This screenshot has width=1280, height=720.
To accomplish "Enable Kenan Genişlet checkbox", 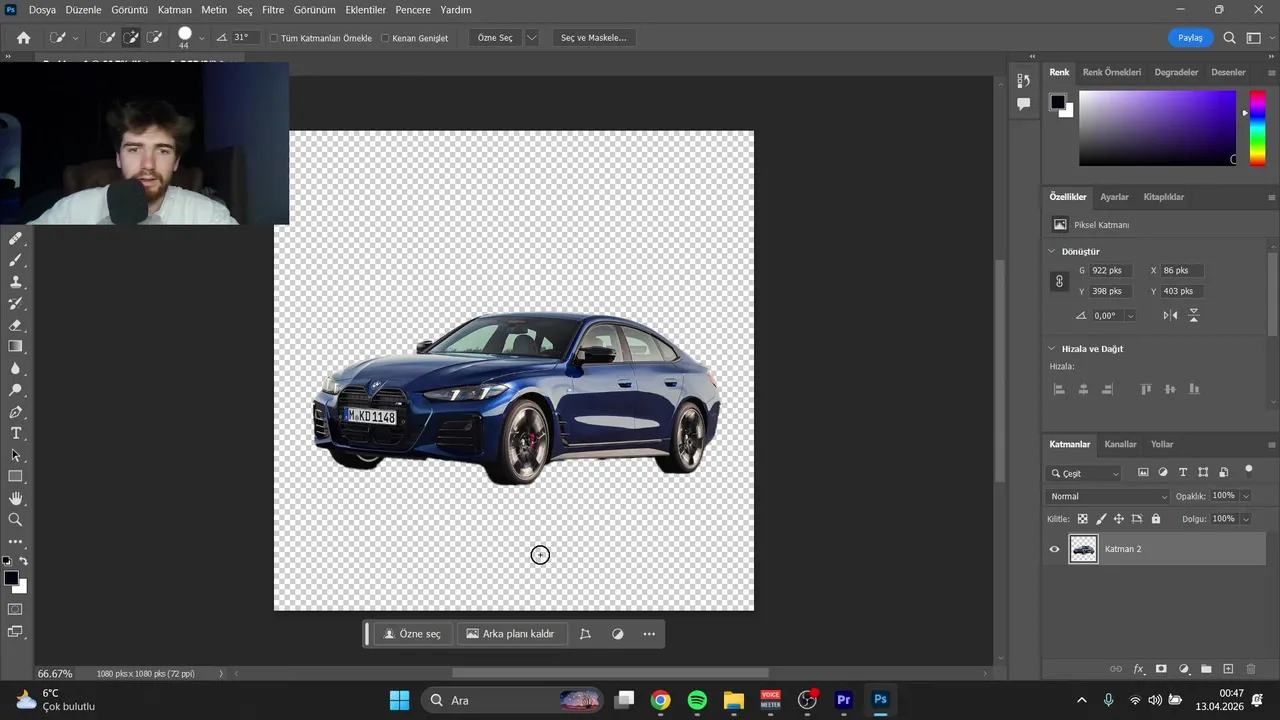I will pos(385,38).
